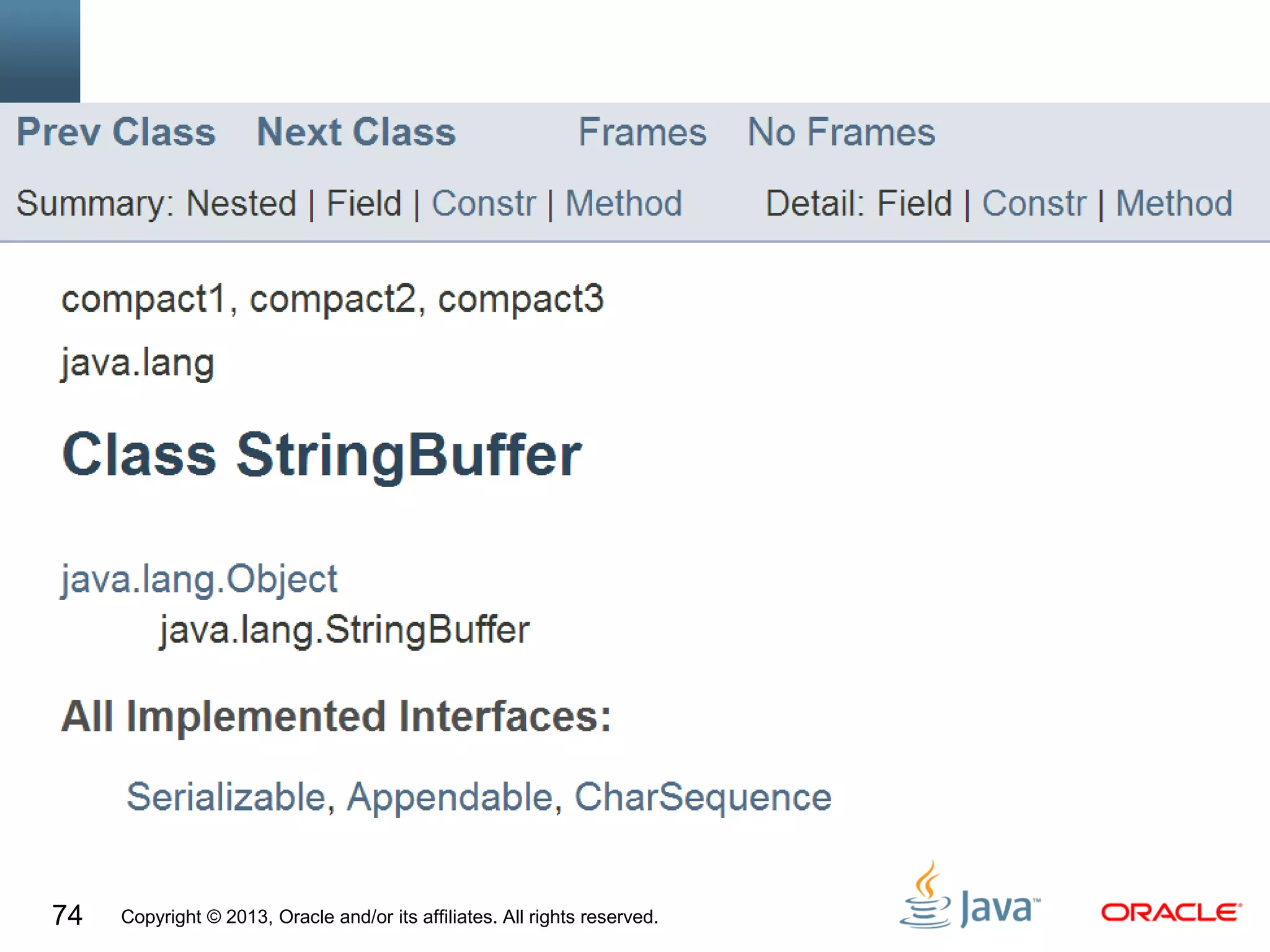Open the CharSequence interface link

pyautogui.click(x=703, y=796)
